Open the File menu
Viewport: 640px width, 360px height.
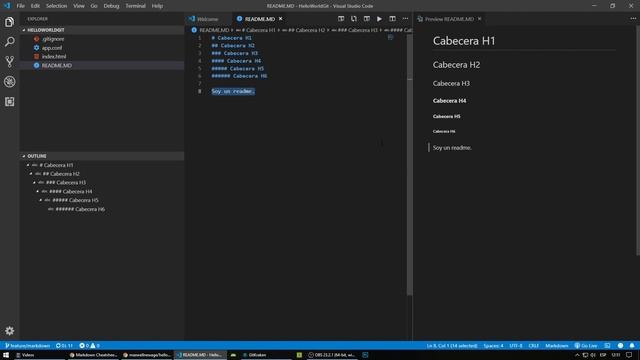[x=21, y=6]
